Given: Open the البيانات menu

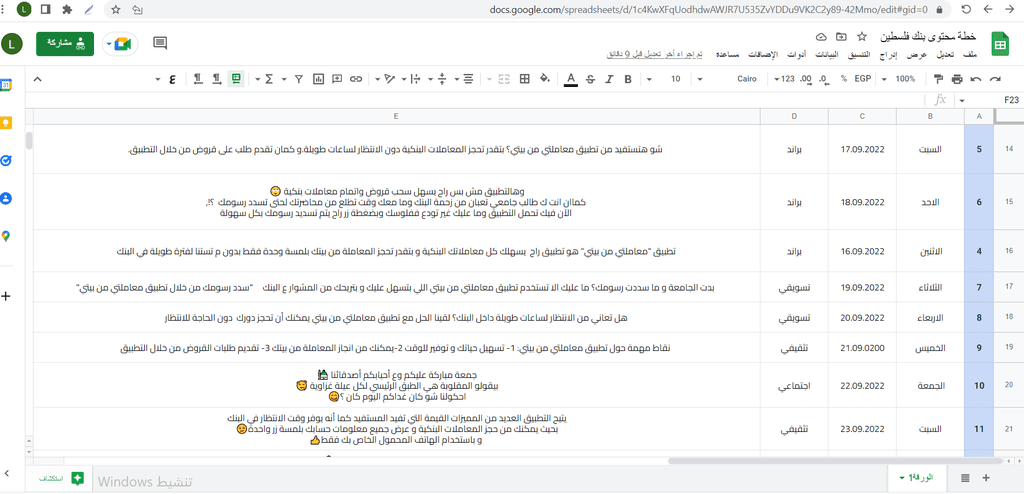Looking at the screenshot, I should point(829,55).
